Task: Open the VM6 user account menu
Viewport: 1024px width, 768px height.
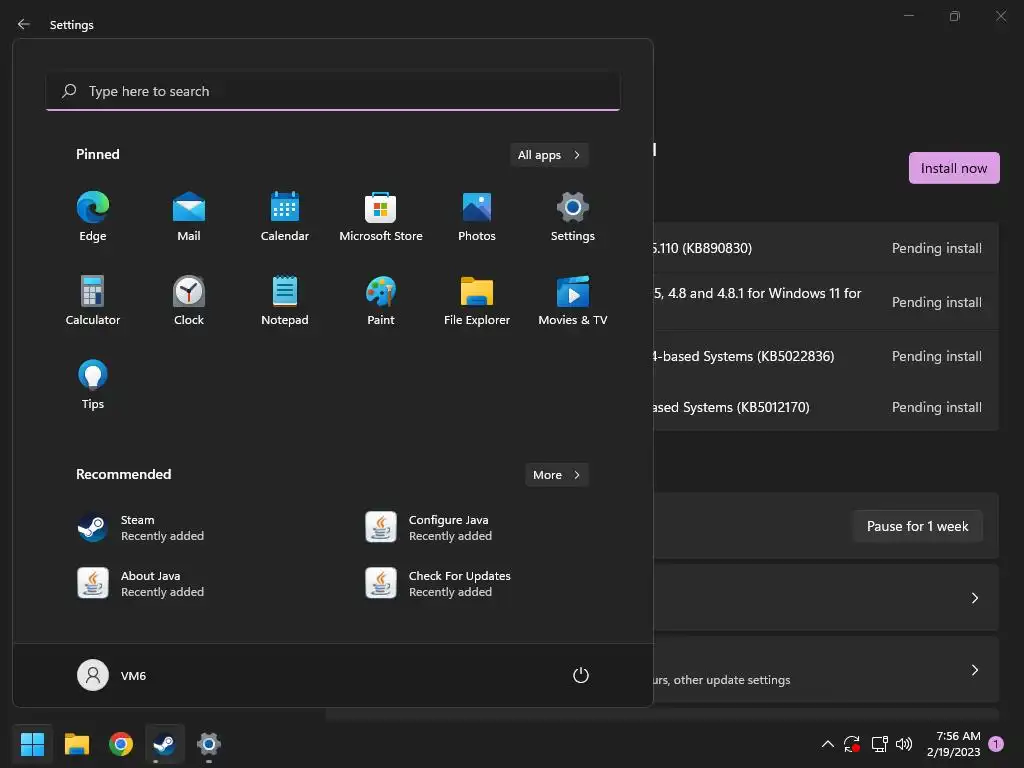Action: coord(112,675)
